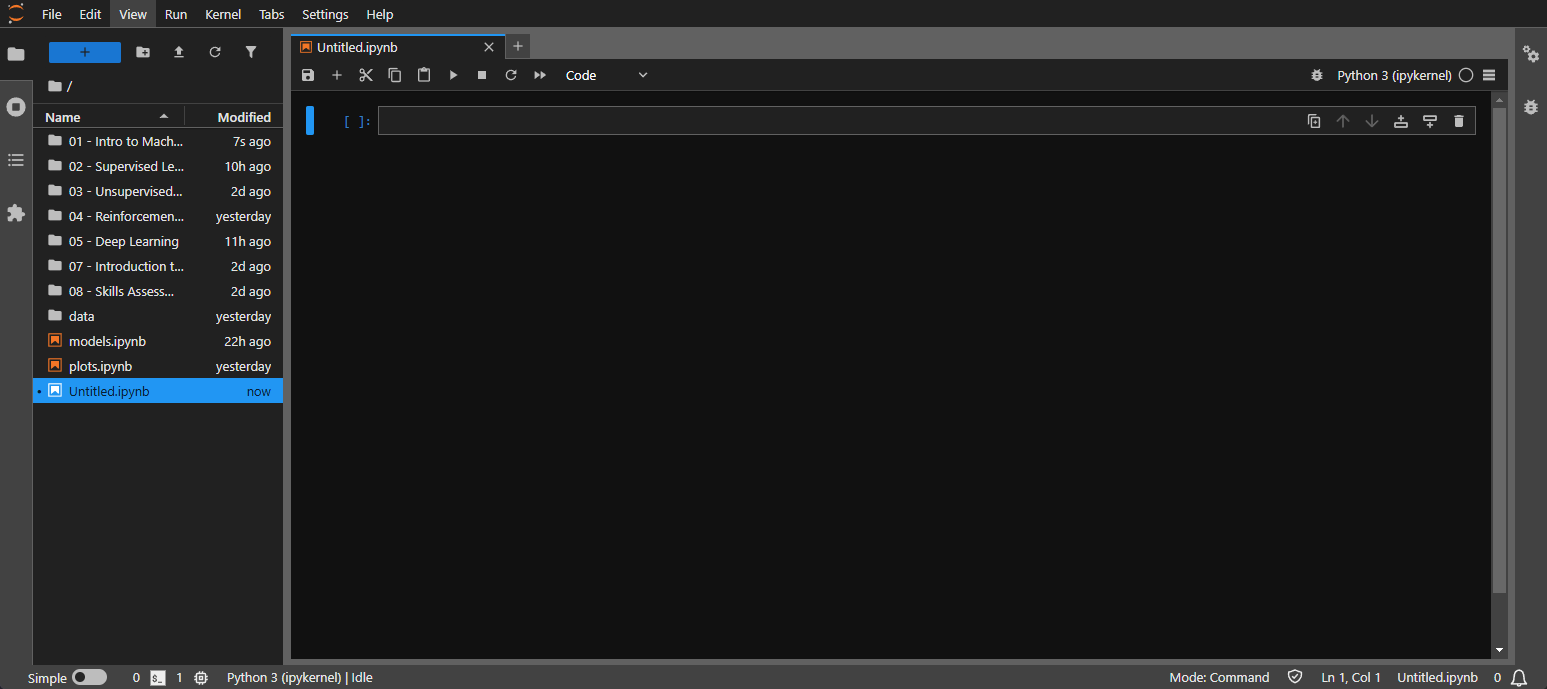Toggle Simple interface mode switch
1547x689 pixels.
91,677
